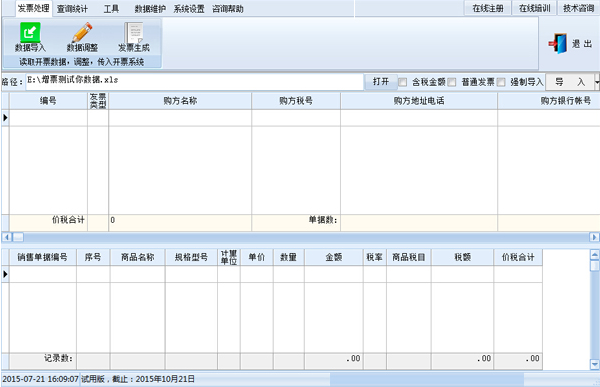Click the 编号 column header

coord(48,101)
